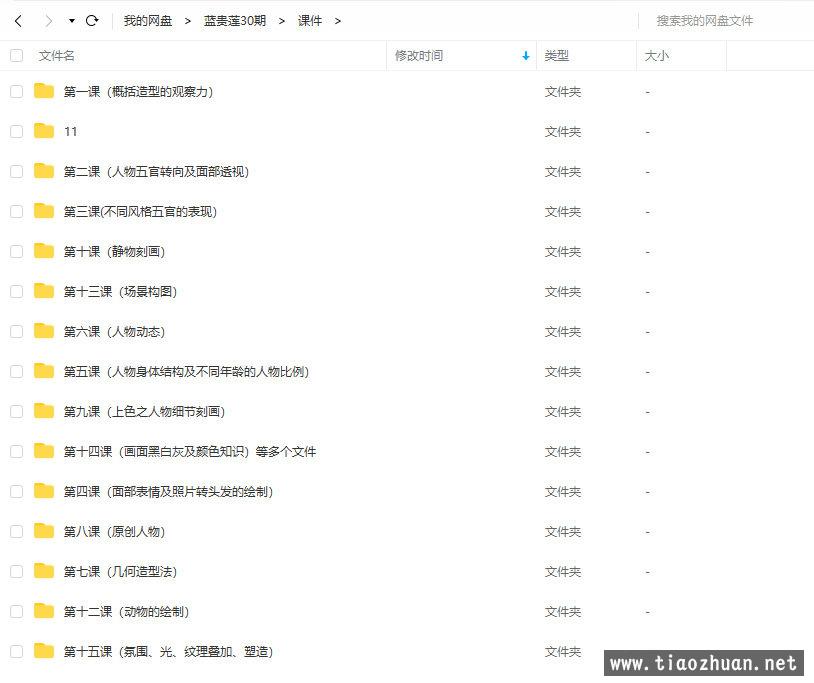
Task: Toggle the select-all checkbox in header
Action: (16, 56)
